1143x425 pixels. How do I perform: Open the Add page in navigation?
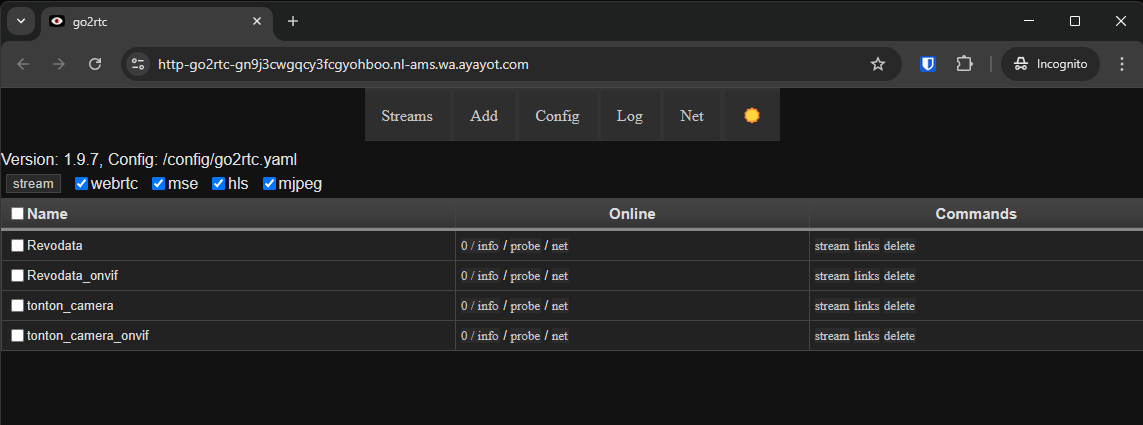[x=484, y=115]
